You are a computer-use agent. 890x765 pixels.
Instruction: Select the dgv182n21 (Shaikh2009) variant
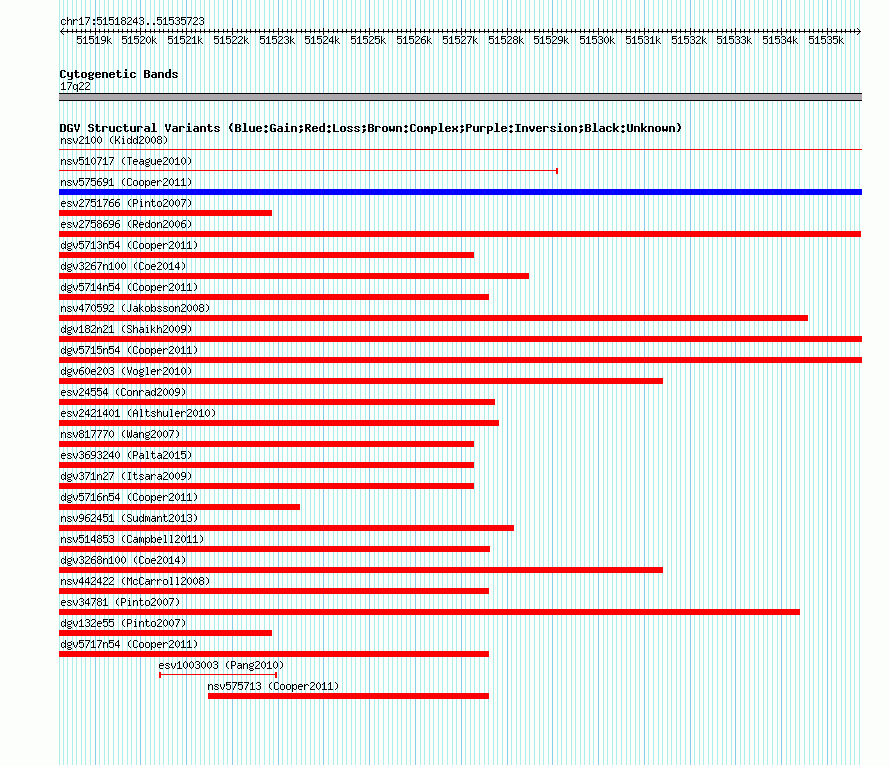pos(126,329)
